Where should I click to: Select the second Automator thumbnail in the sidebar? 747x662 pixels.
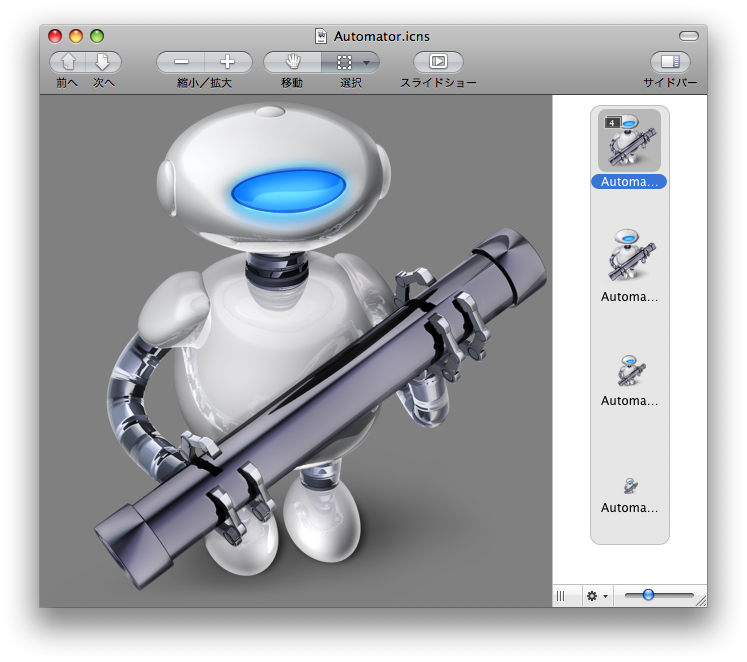click(x=630, y=255)
